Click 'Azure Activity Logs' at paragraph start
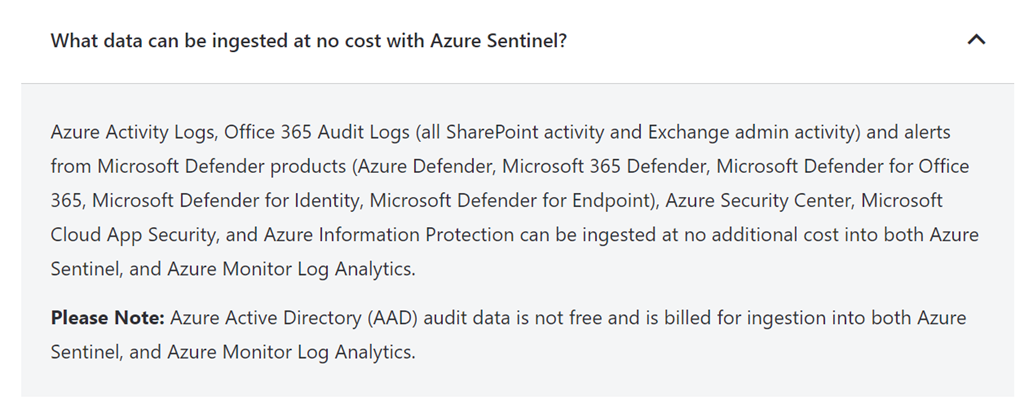This screenshot has width=1024, height=409. click(132, 132)
